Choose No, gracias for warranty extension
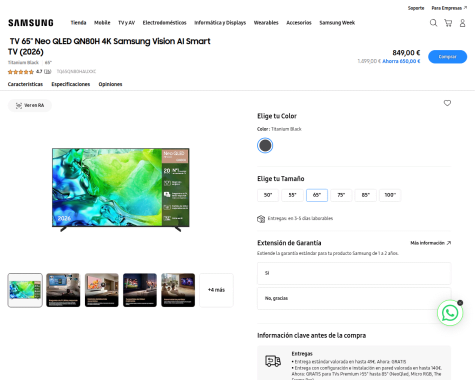Viewport: 475px width, 380px height. coord(354,298)
